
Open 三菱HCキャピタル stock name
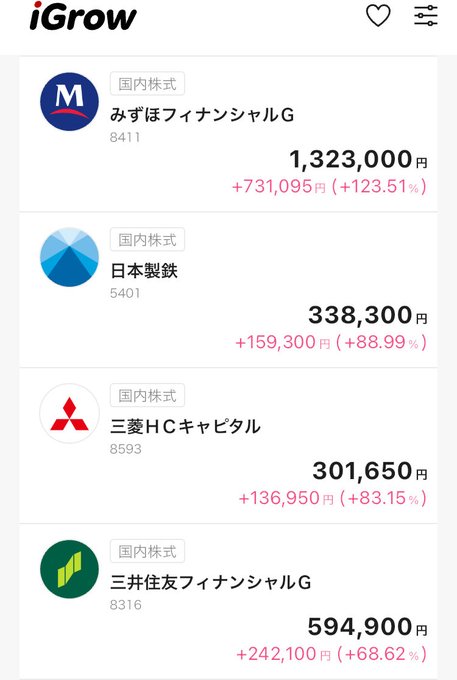click(185, 426)
